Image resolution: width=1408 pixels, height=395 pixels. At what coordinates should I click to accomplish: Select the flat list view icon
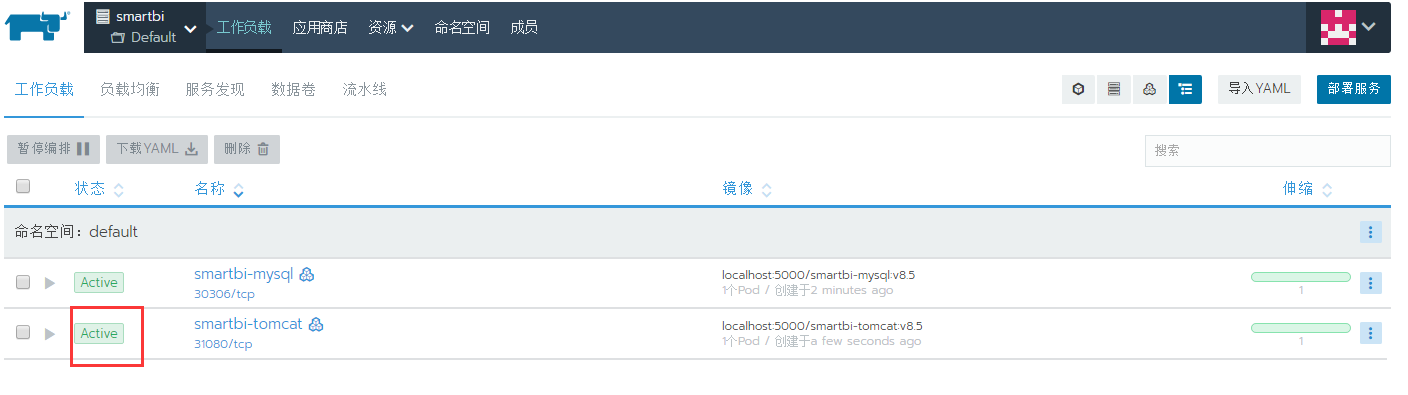point(1114,89)
